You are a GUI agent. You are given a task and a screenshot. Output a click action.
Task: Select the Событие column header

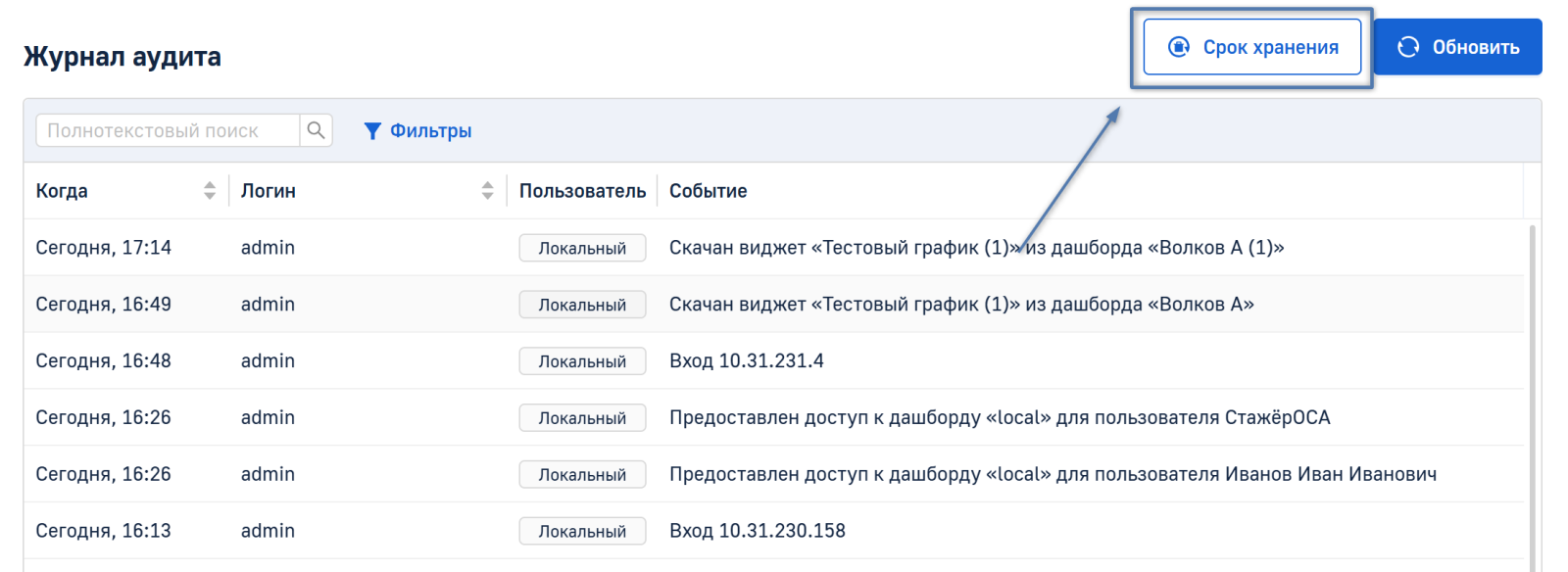point(708,191)
